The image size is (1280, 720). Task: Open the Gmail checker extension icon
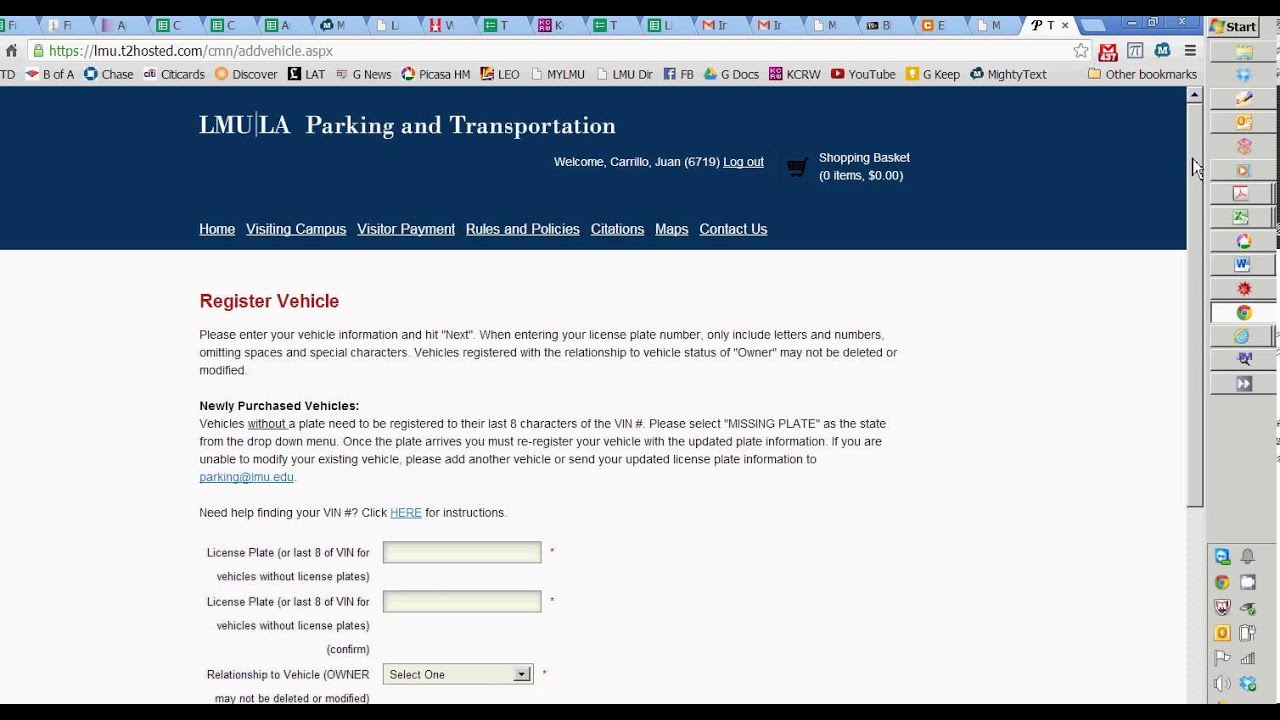click(1108, 51)
